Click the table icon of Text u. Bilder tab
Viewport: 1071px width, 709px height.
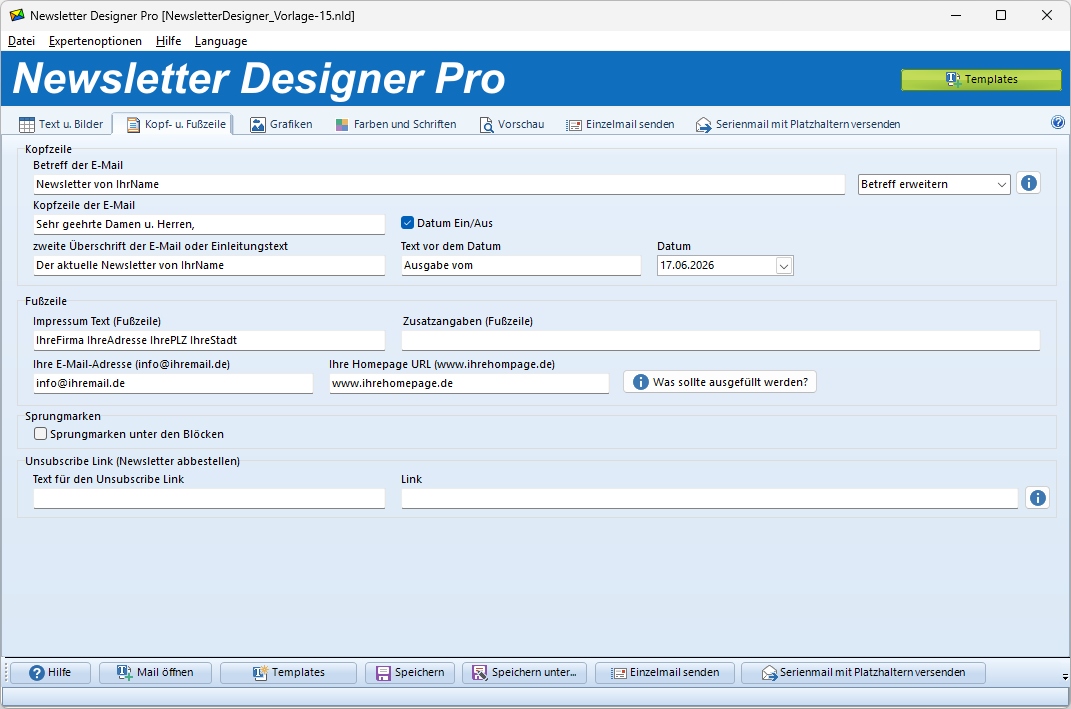tap(27, 124)
